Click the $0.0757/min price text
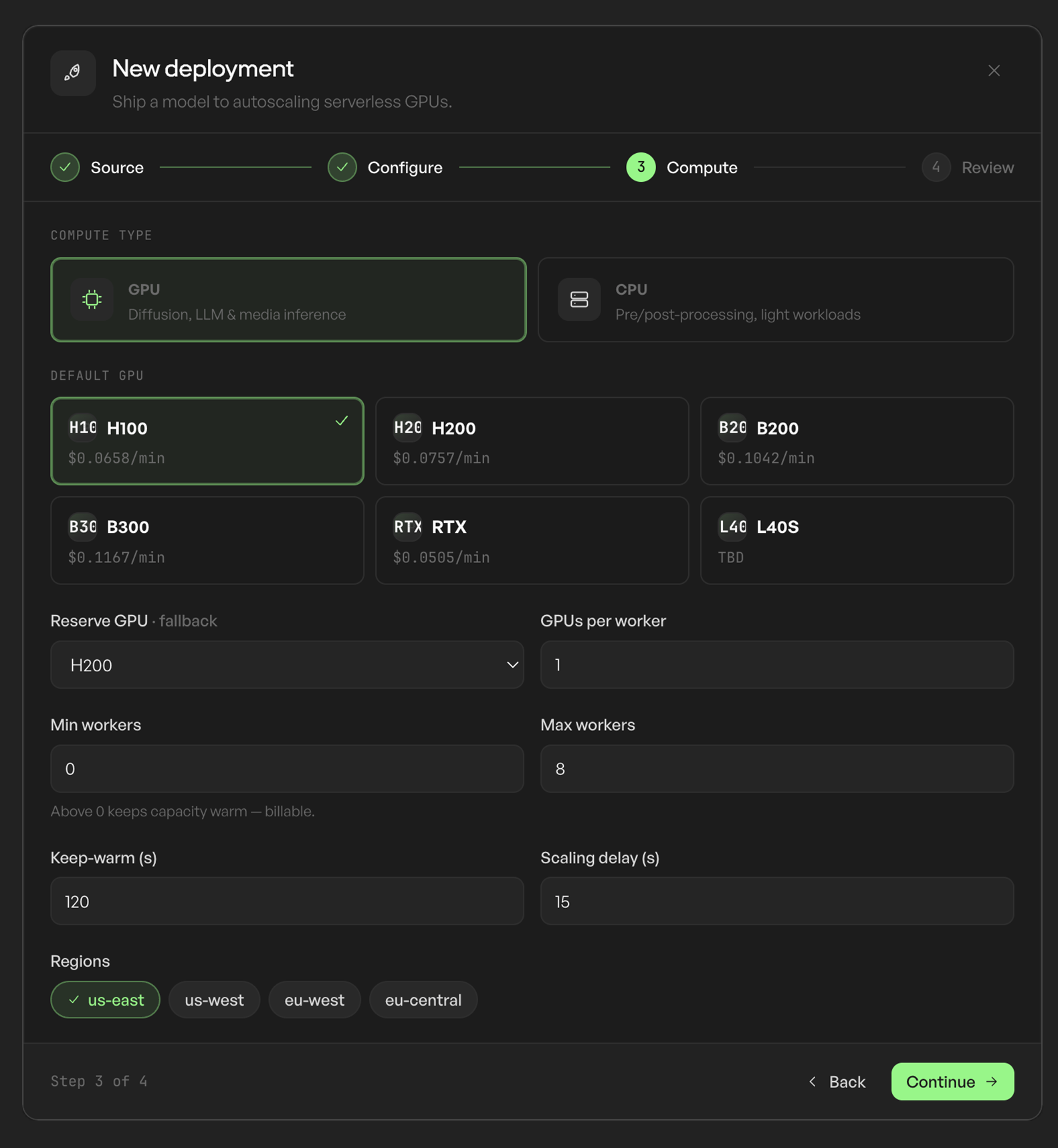The height and width of the screenshot is (1148, 1058). click(441, 458)
